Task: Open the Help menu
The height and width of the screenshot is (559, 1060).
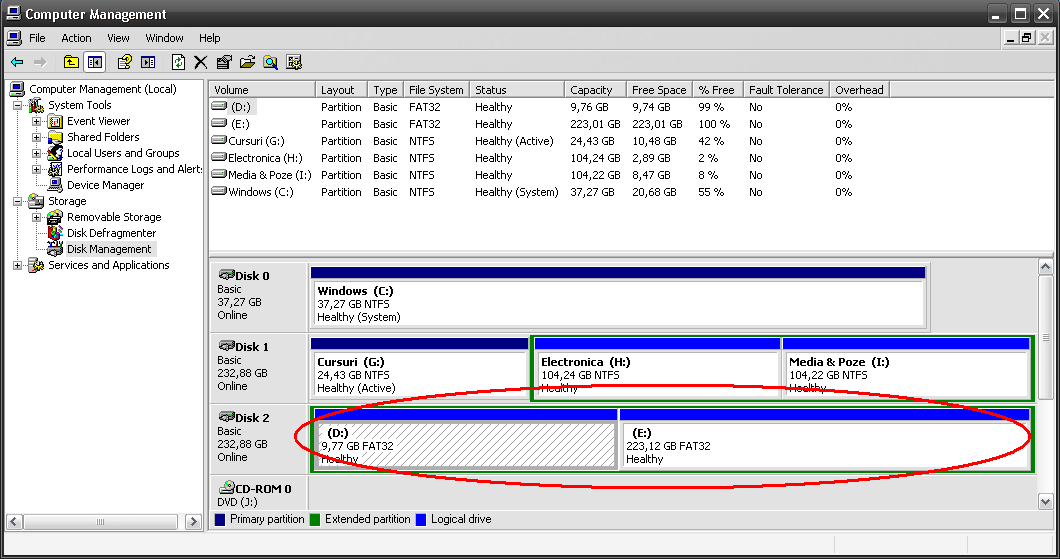Action: pos(210,38)
